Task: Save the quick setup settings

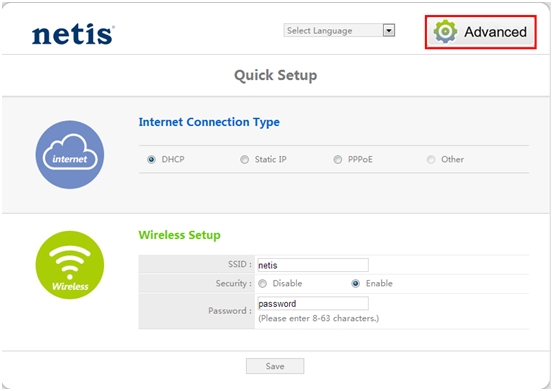Action: coord(275,366)
